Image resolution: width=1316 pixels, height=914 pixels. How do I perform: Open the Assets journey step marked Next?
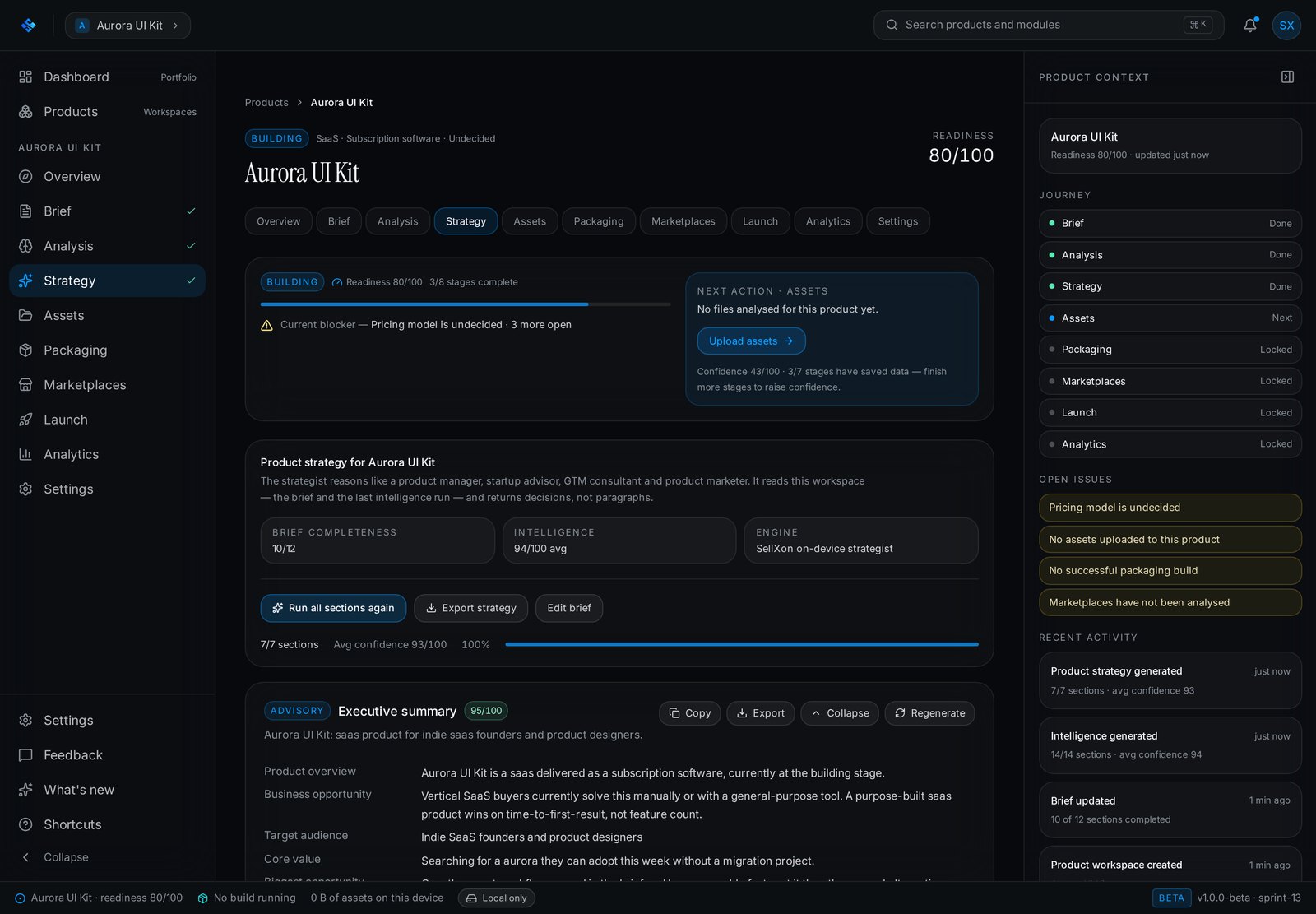coord(1170,318)
